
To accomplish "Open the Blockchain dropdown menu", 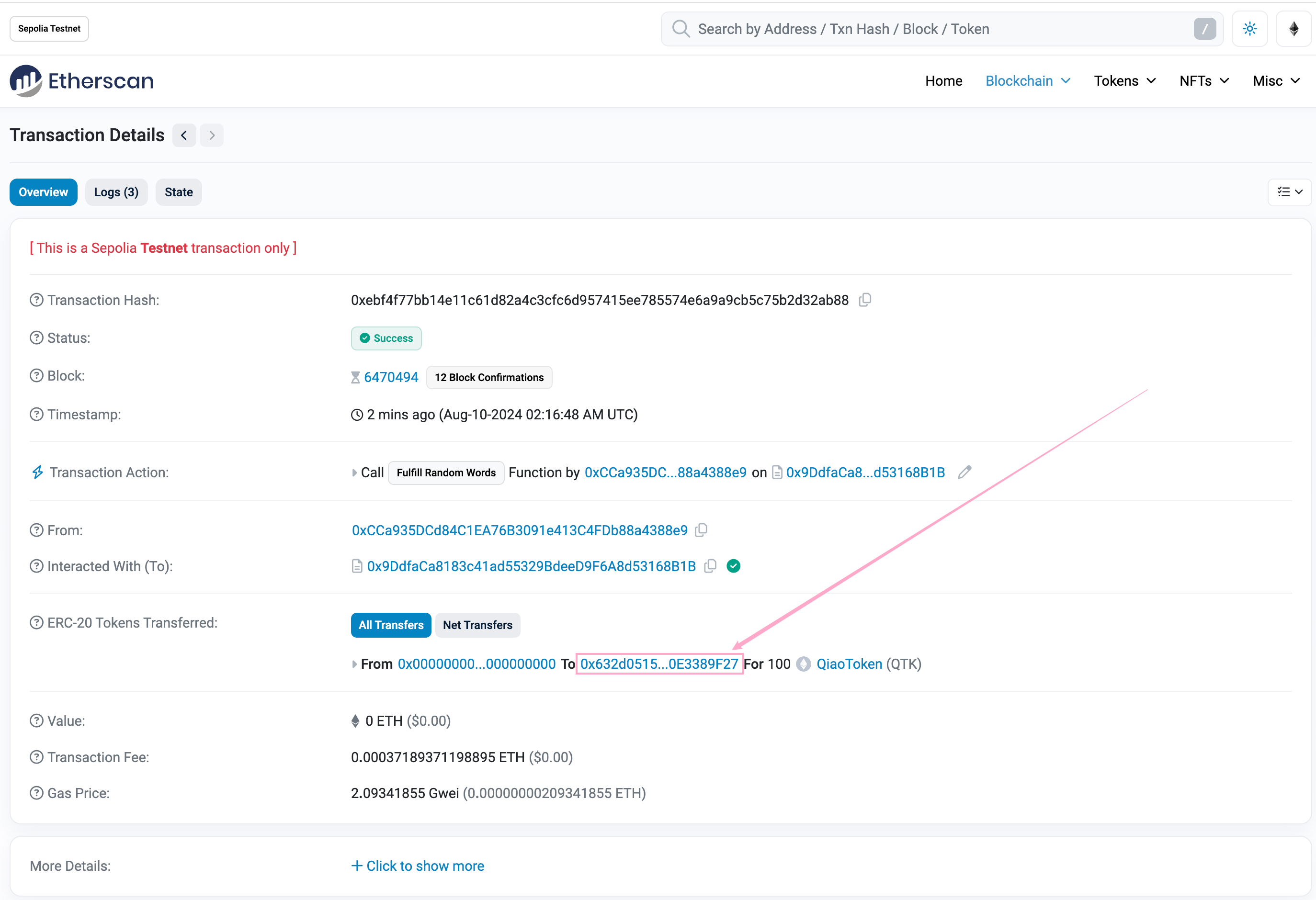I will coord(1028,81).
